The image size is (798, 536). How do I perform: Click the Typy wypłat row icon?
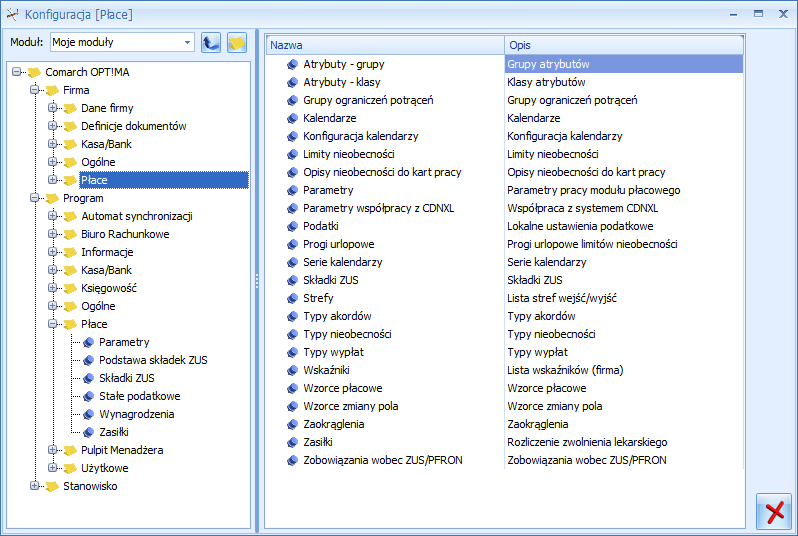292,352
